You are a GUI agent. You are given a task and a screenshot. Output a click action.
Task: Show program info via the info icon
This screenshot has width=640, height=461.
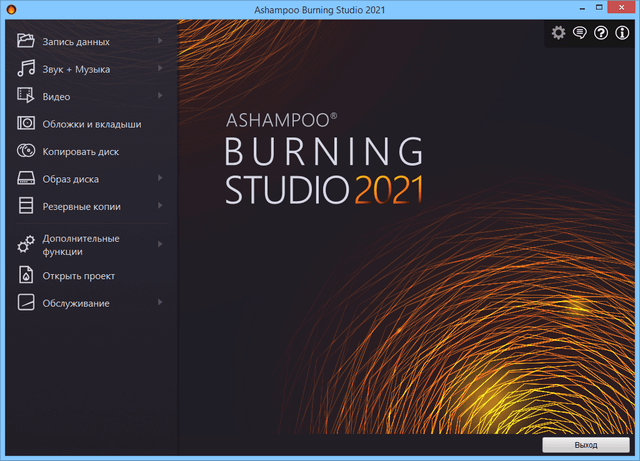622,33
